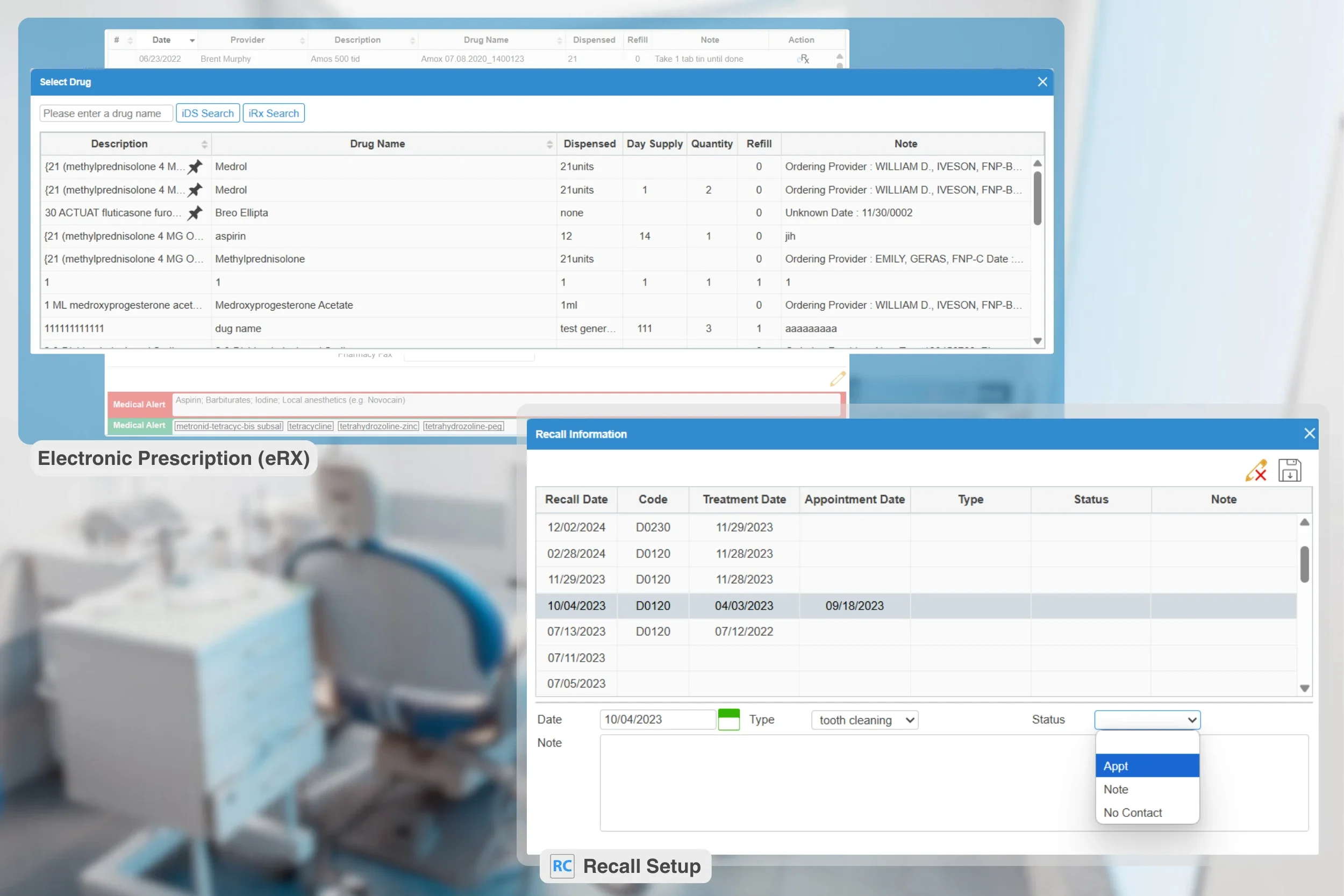
Task: Pin the Breo Ellipta drug row
Action: point(195,212)
